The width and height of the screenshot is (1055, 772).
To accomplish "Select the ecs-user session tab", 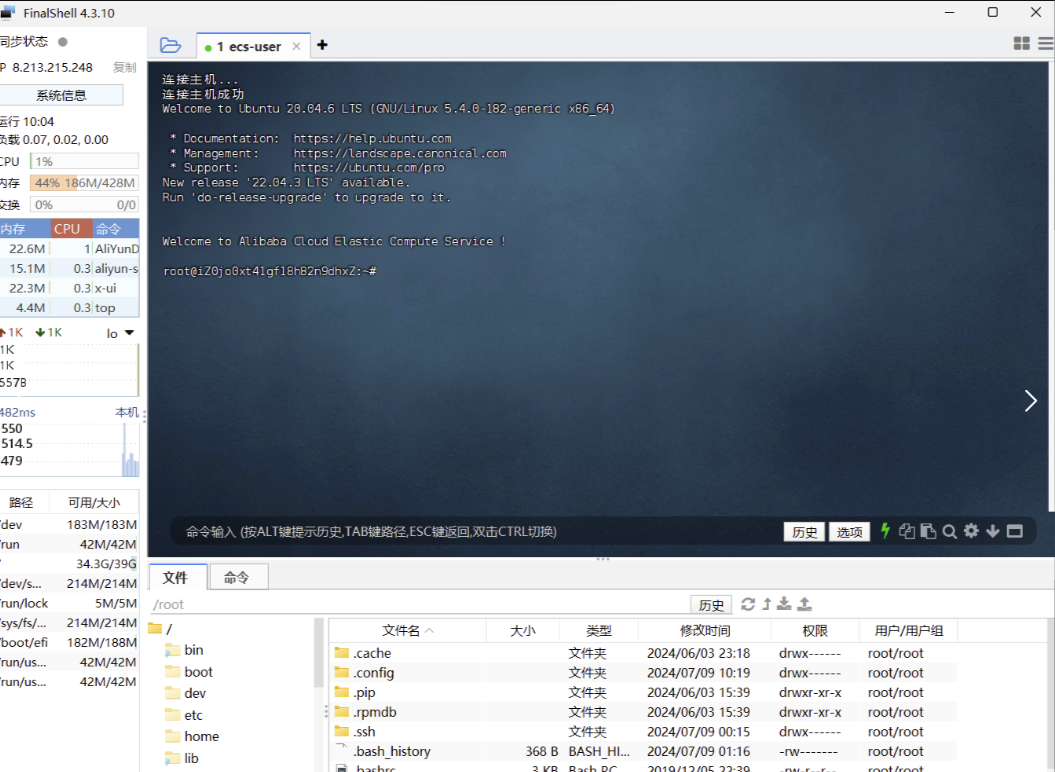I will coord(248,46).
